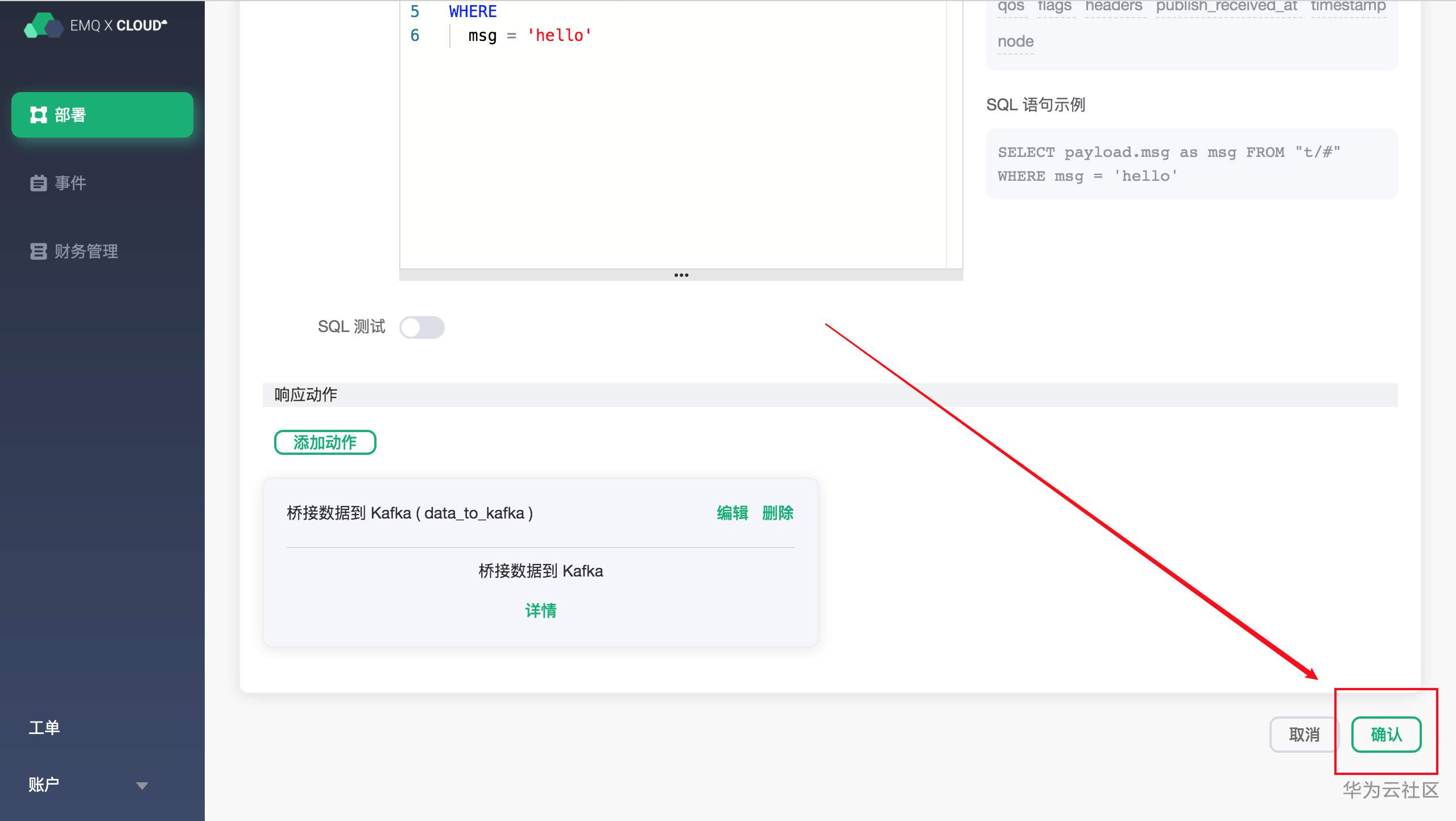Grab the SQL editor resize handle dots
Screen dimensions: 1456x821
[x=681, y=275]
